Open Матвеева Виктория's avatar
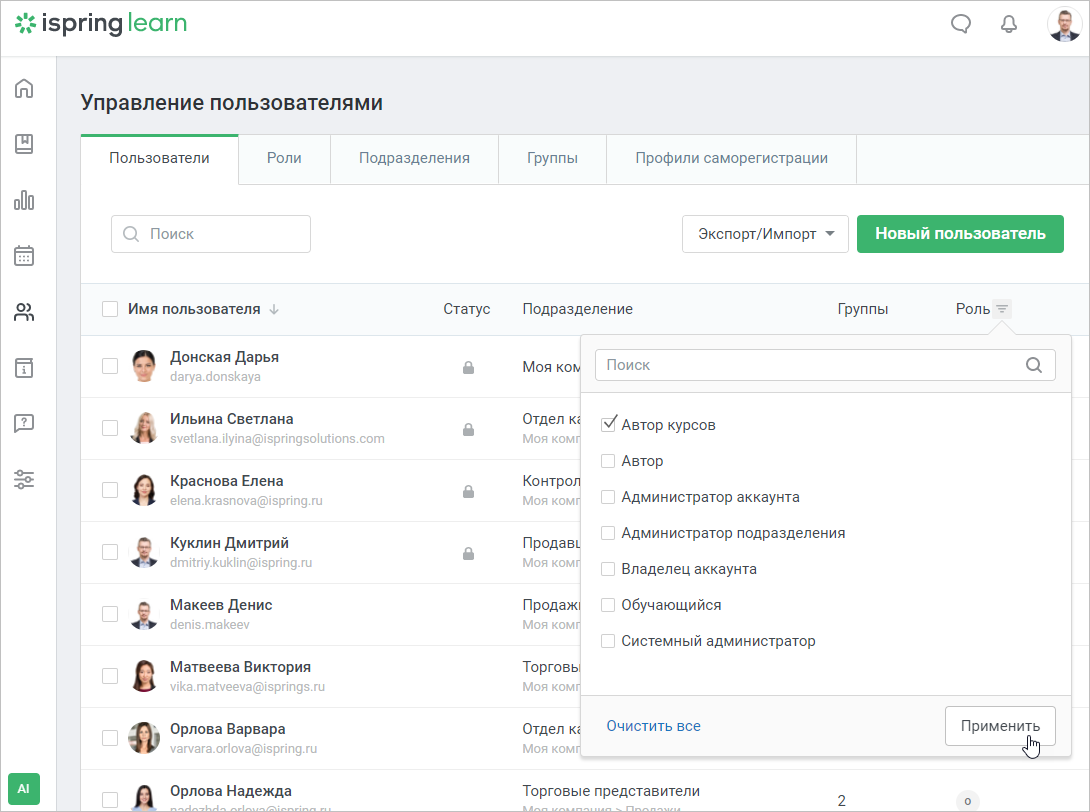1090x812 pixels. [144, 676]
